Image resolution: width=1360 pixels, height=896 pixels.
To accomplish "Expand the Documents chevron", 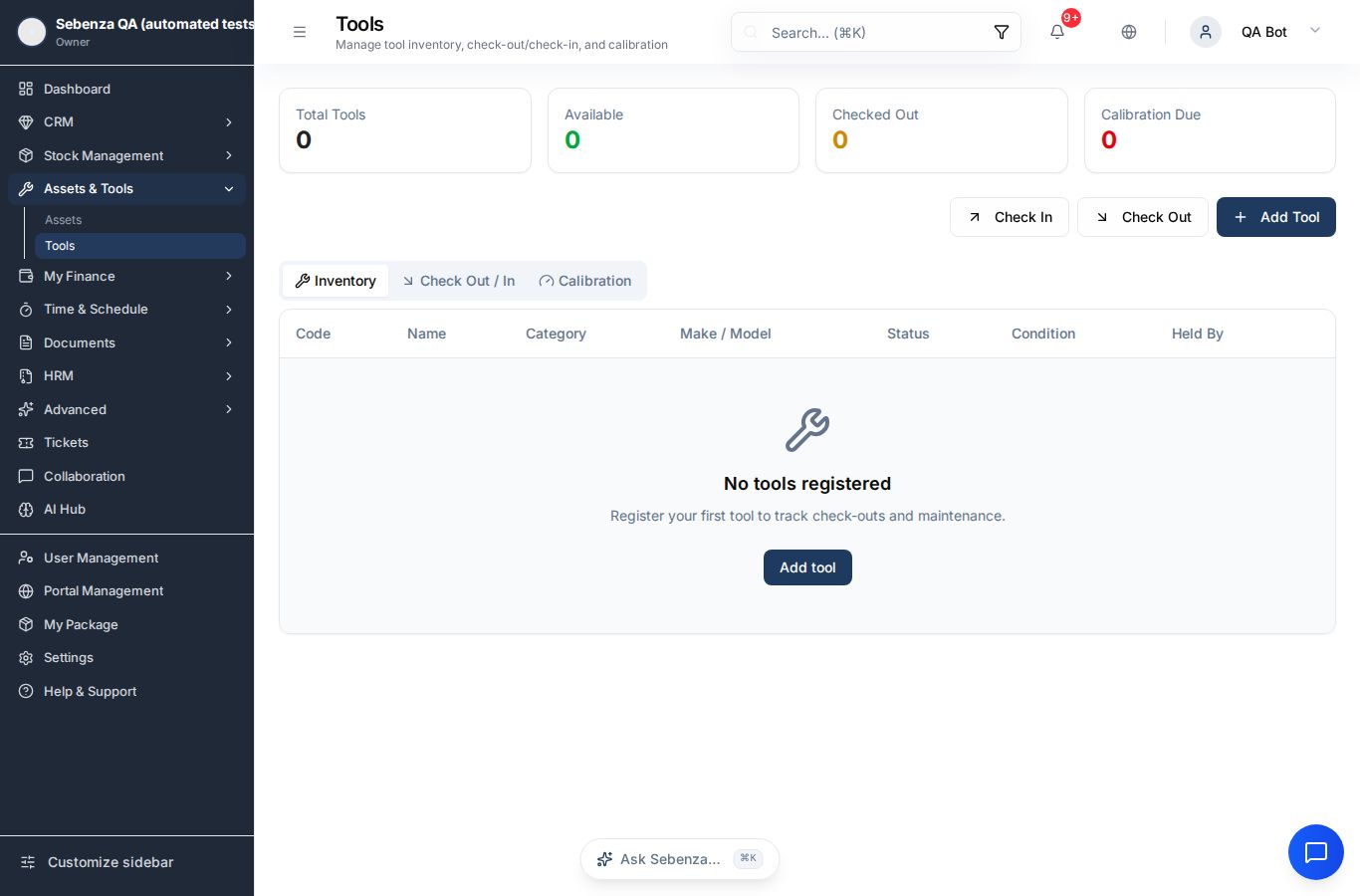I will (x=229, y=342).
